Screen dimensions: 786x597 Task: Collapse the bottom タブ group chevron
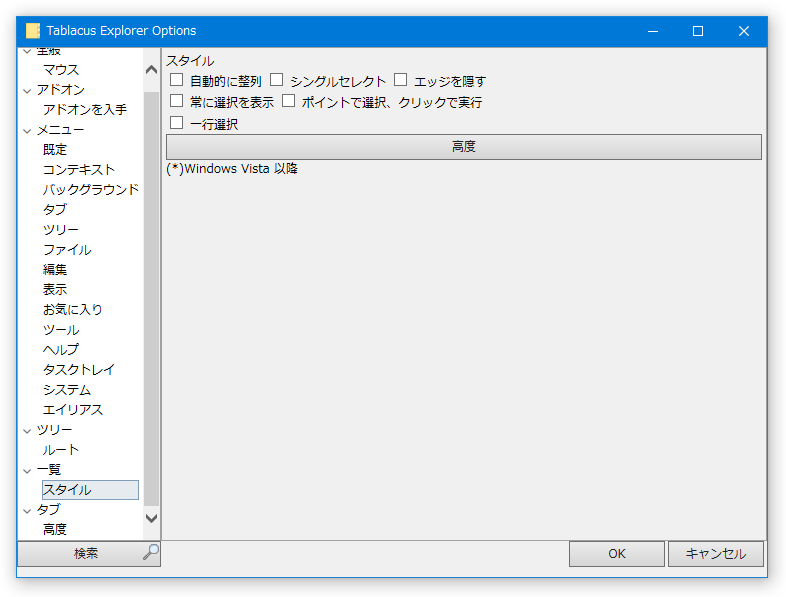pyautogui.click(x=27, y=511)
